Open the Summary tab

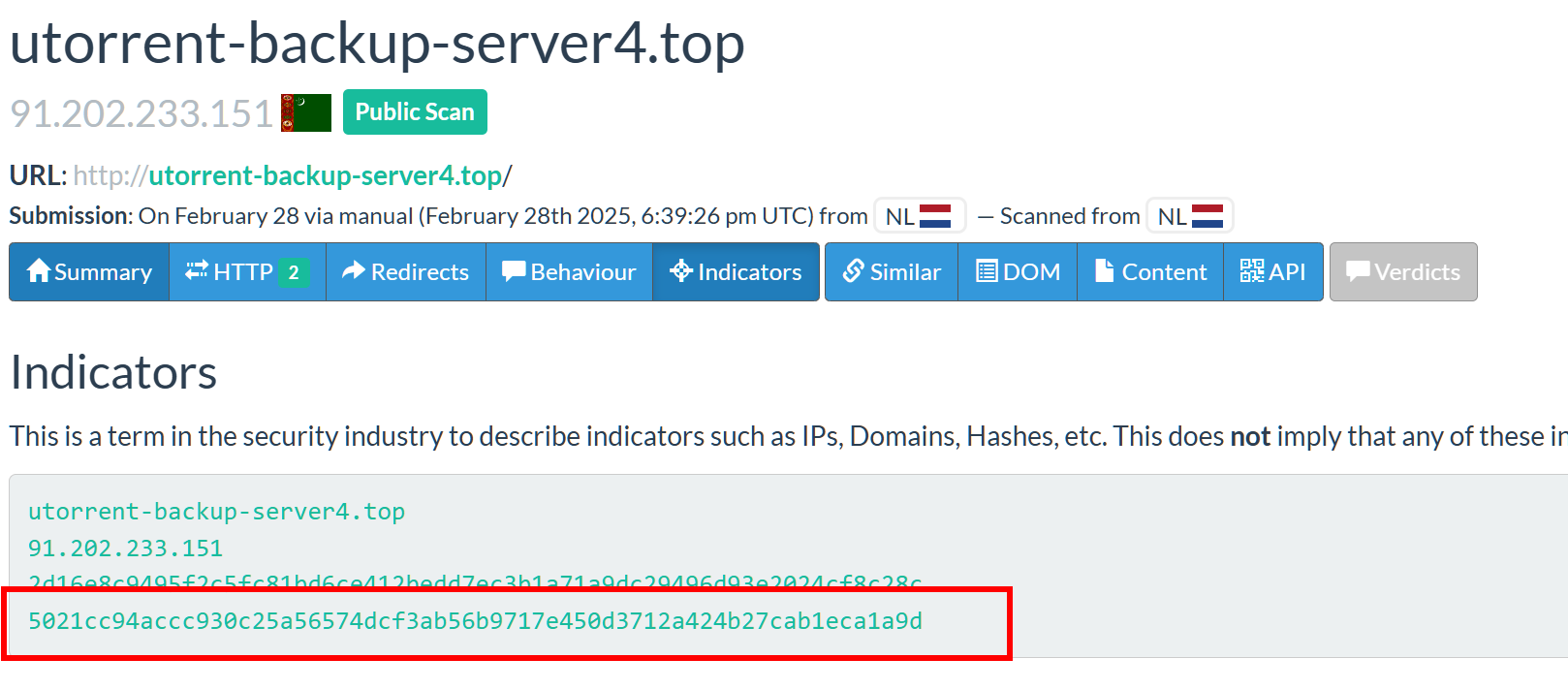[89, 272]
